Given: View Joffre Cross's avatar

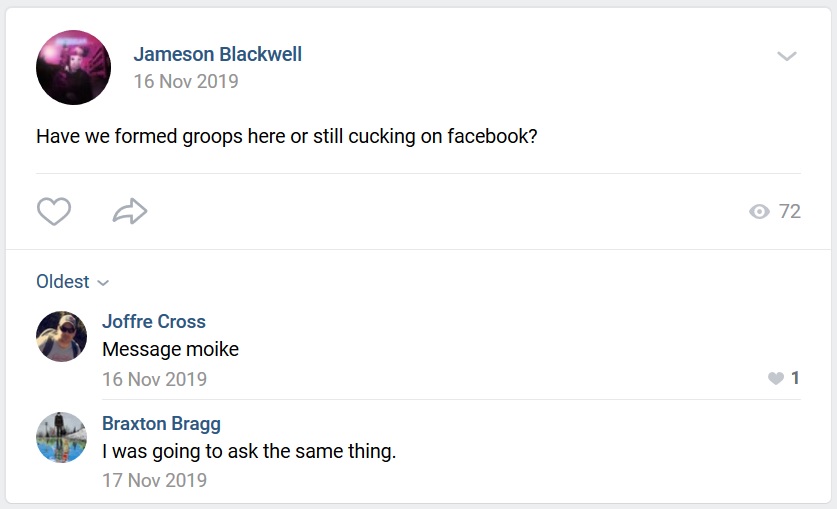Looking at the screenshot, I should [61, 337].
